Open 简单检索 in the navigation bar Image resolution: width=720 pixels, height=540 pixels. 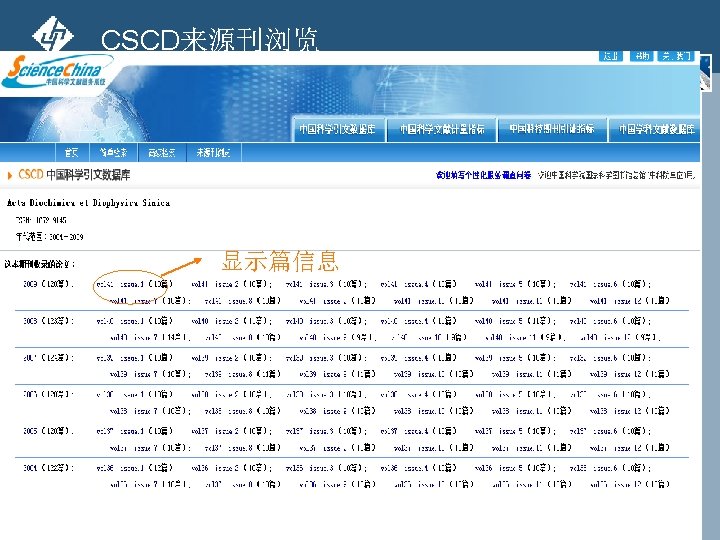click(113, 152)
